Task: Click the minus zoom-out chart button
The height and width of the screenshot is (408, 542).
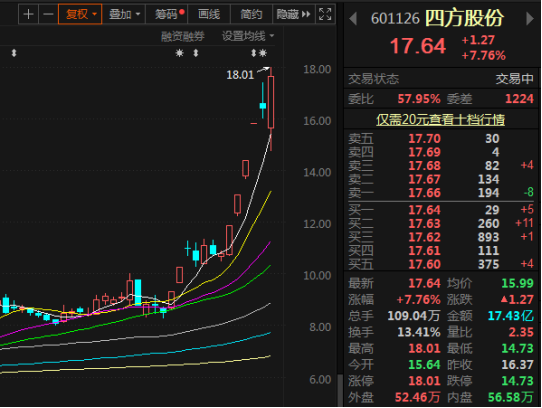Action: click(x=48, y=15)
